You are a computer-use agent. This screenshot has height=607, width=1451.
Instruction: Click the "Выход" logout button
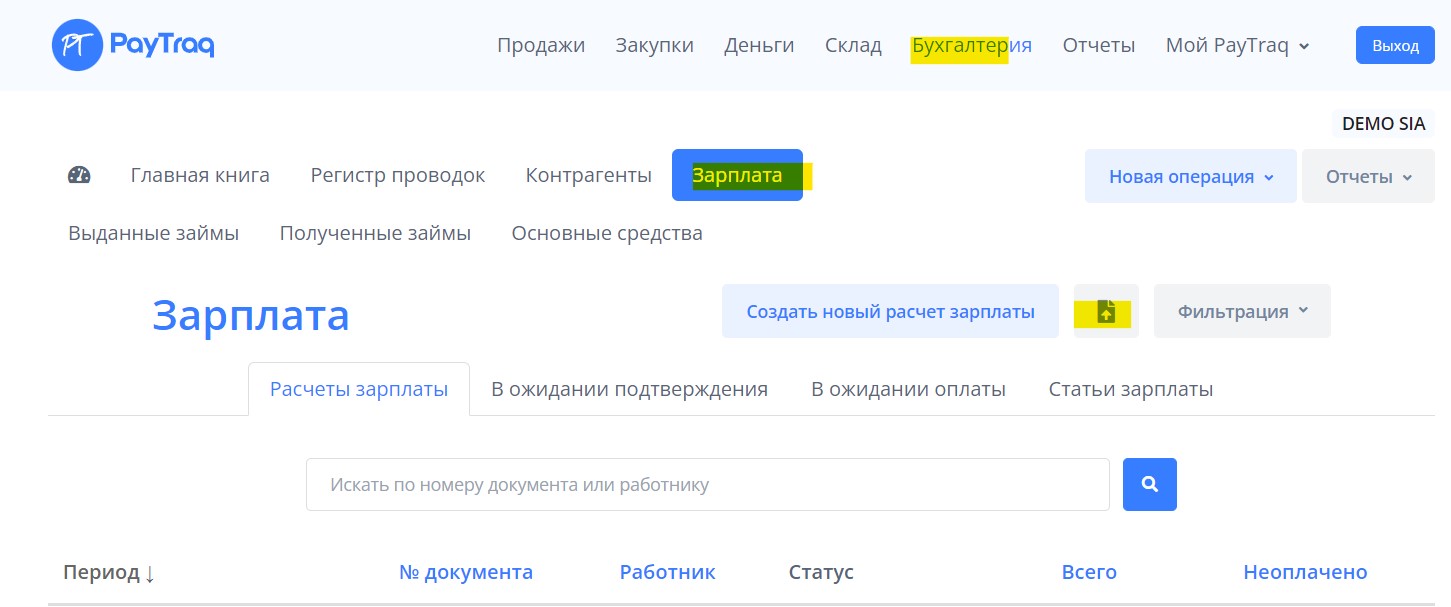click(x=1395, y=45)
